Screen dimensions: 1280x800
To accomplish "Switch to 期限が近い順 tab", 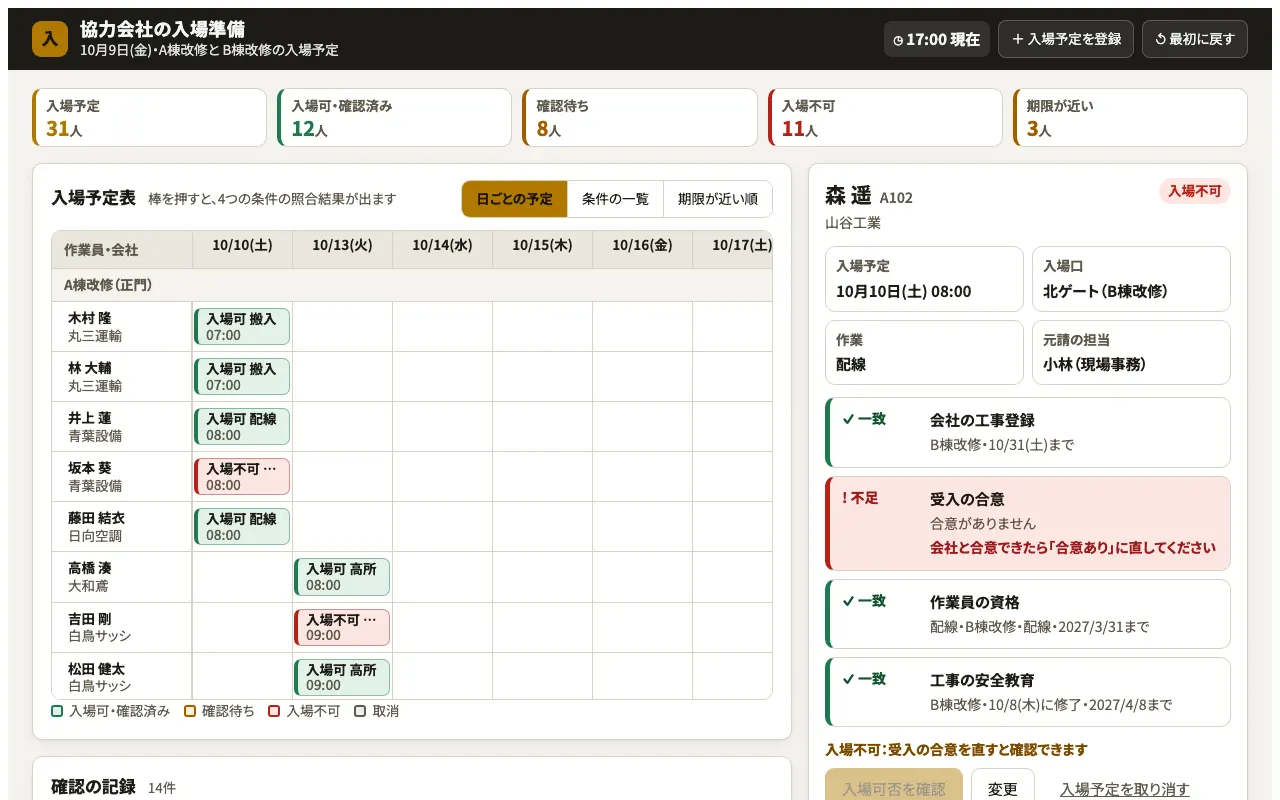I will (x=717, y=199).
